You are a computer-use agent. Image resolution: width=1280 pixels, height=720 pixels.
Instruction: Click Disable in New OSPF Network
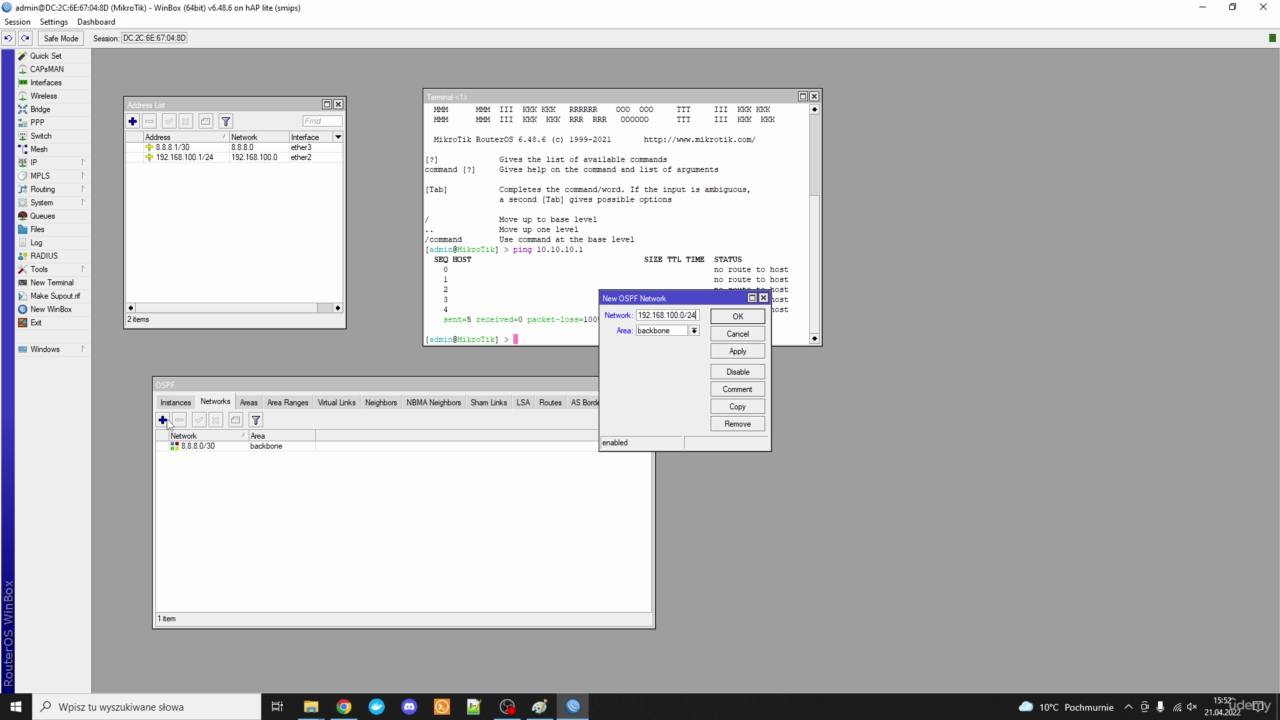pos(738,372)
